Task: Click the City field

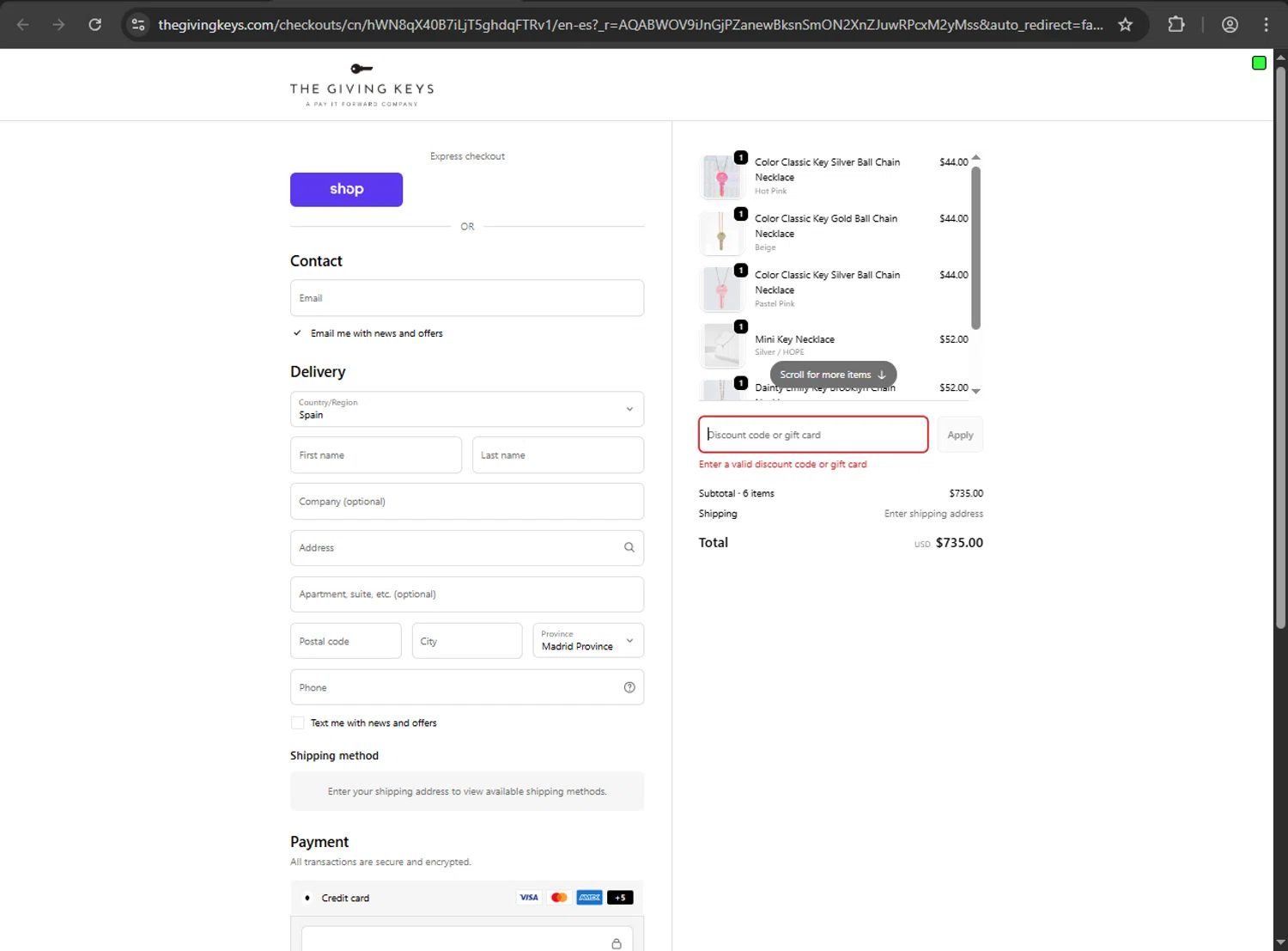Action: coord(467,641)
